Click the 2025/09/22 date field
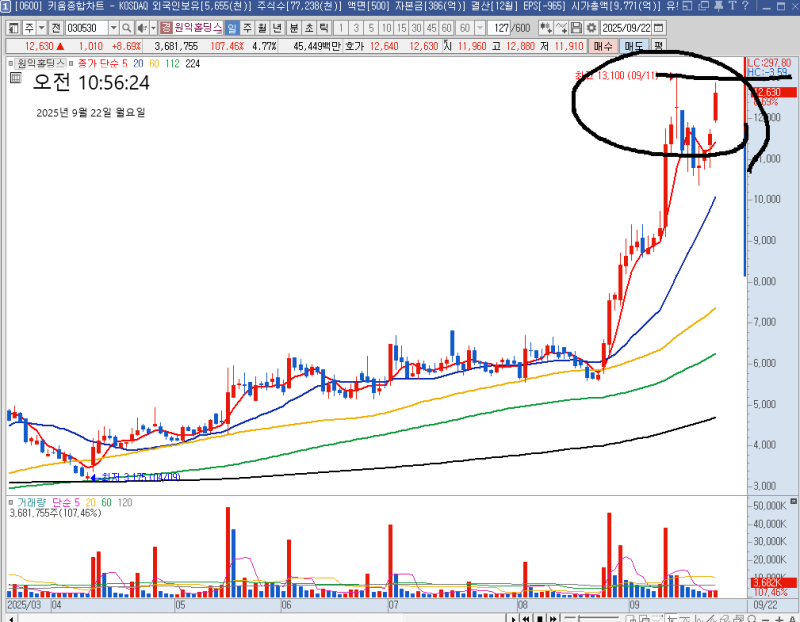Image resolution: width=800 pixels, height=622 pixels. pyautogui.click(x=626, y=28)
